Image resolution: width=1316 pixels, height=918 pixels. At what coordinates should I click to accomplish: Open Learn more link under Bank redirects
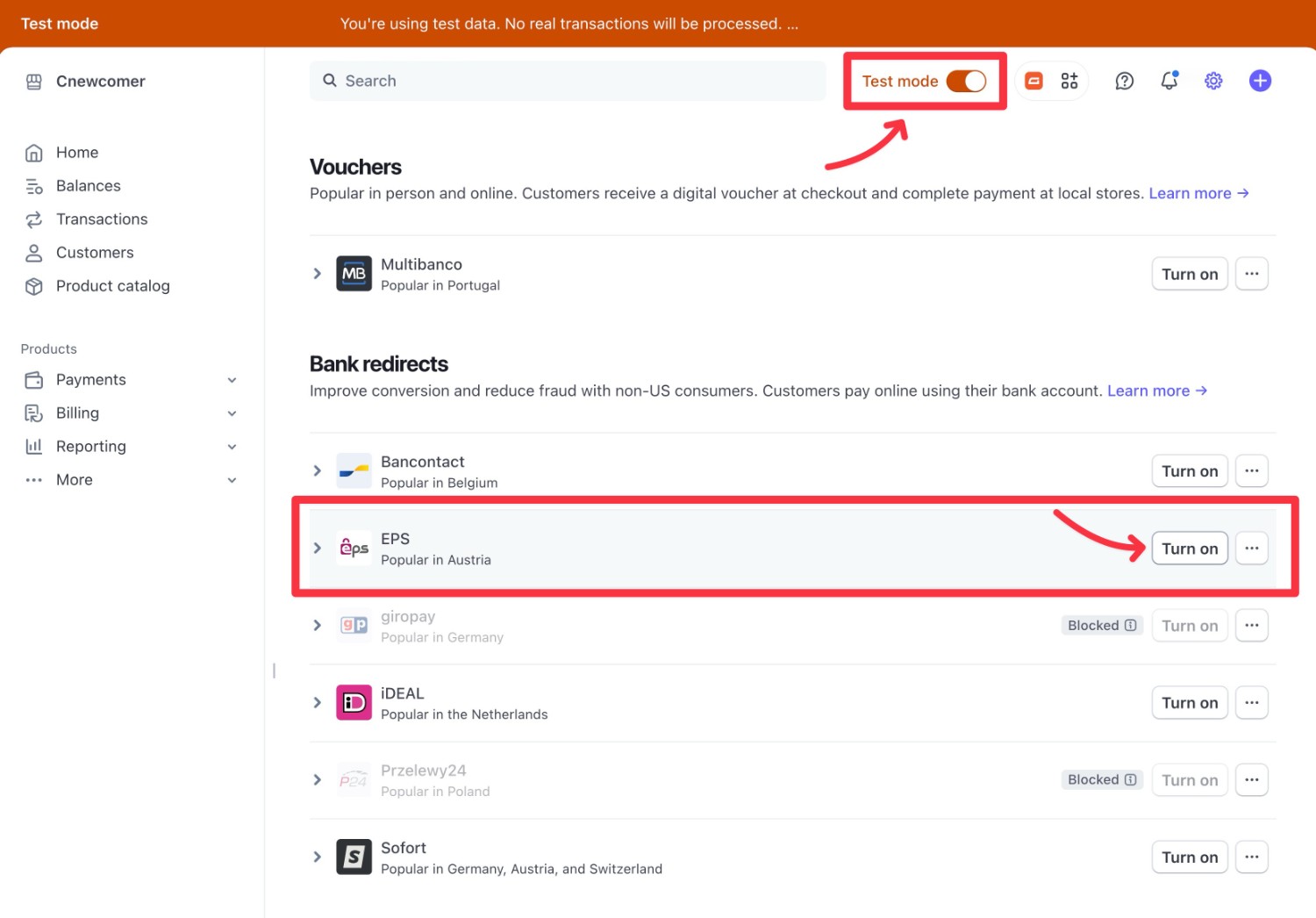click(x=1157, y=391)
